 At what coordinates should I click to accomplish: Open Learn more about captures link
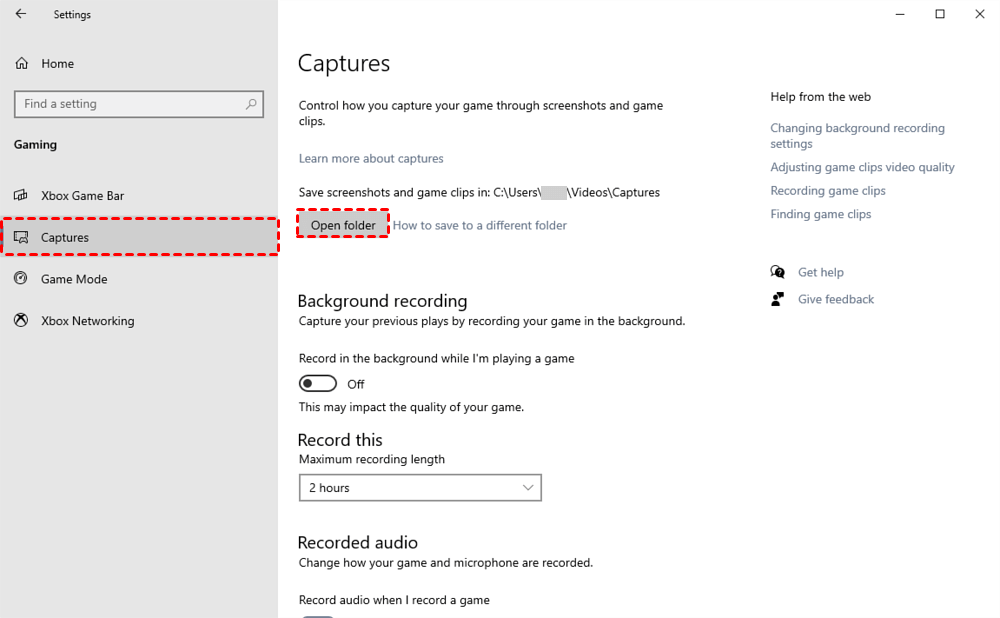coord(371,158)
